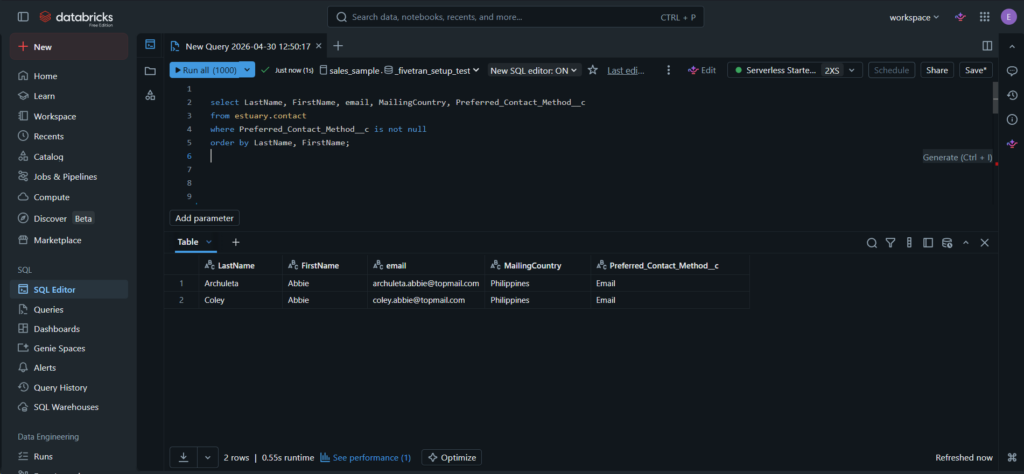Open Home in the sidebar
Image resolution: width=1024 pixels, height=474 pixels.
(69, 76)
